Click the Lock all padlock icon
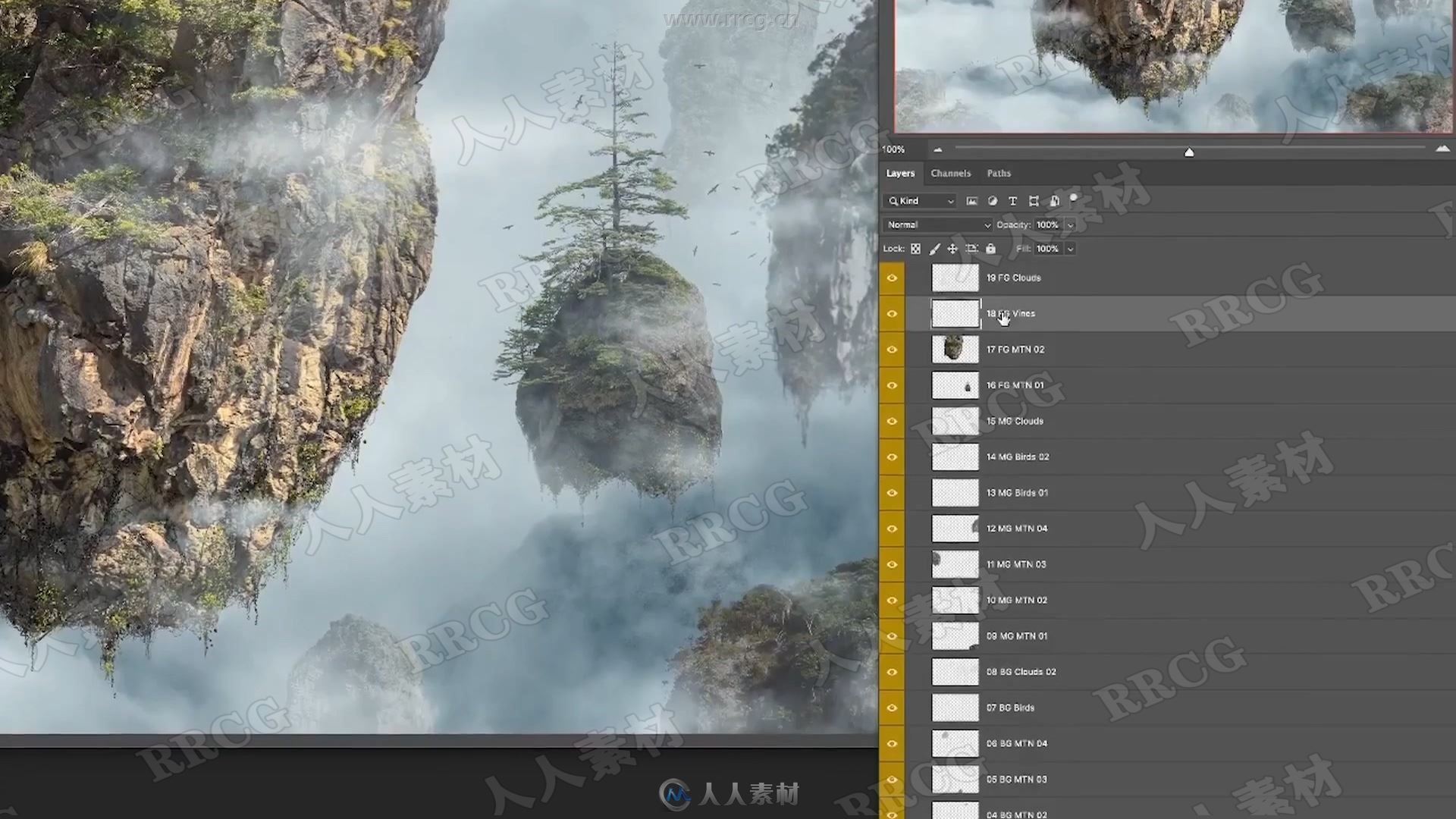Image resolution: width=1456 pixels, height=819 pixels. click(990, 249)
